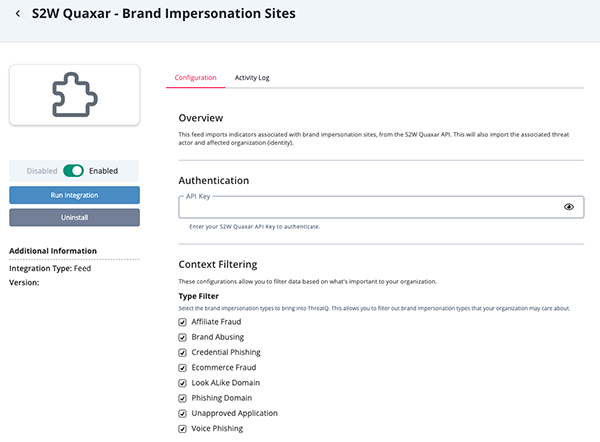Uncheck Phishing Domain checkbox
This screenshot has width=600, height=442.
pos(183,398)
